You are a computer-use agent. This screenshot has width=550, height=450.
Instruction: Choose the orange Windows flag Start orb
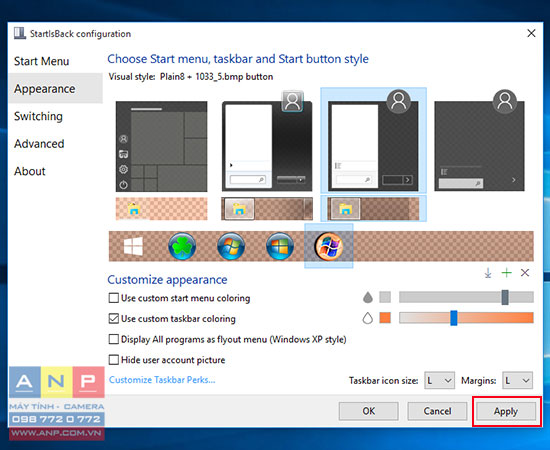click(x=328, y=246)
